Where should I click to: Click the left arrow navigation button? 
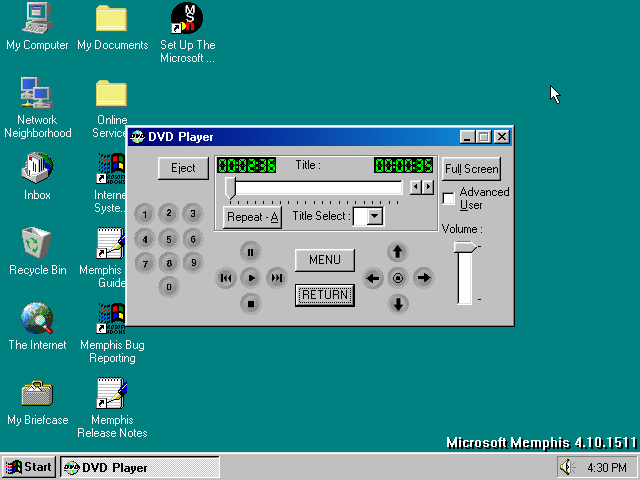click(373, 278)
